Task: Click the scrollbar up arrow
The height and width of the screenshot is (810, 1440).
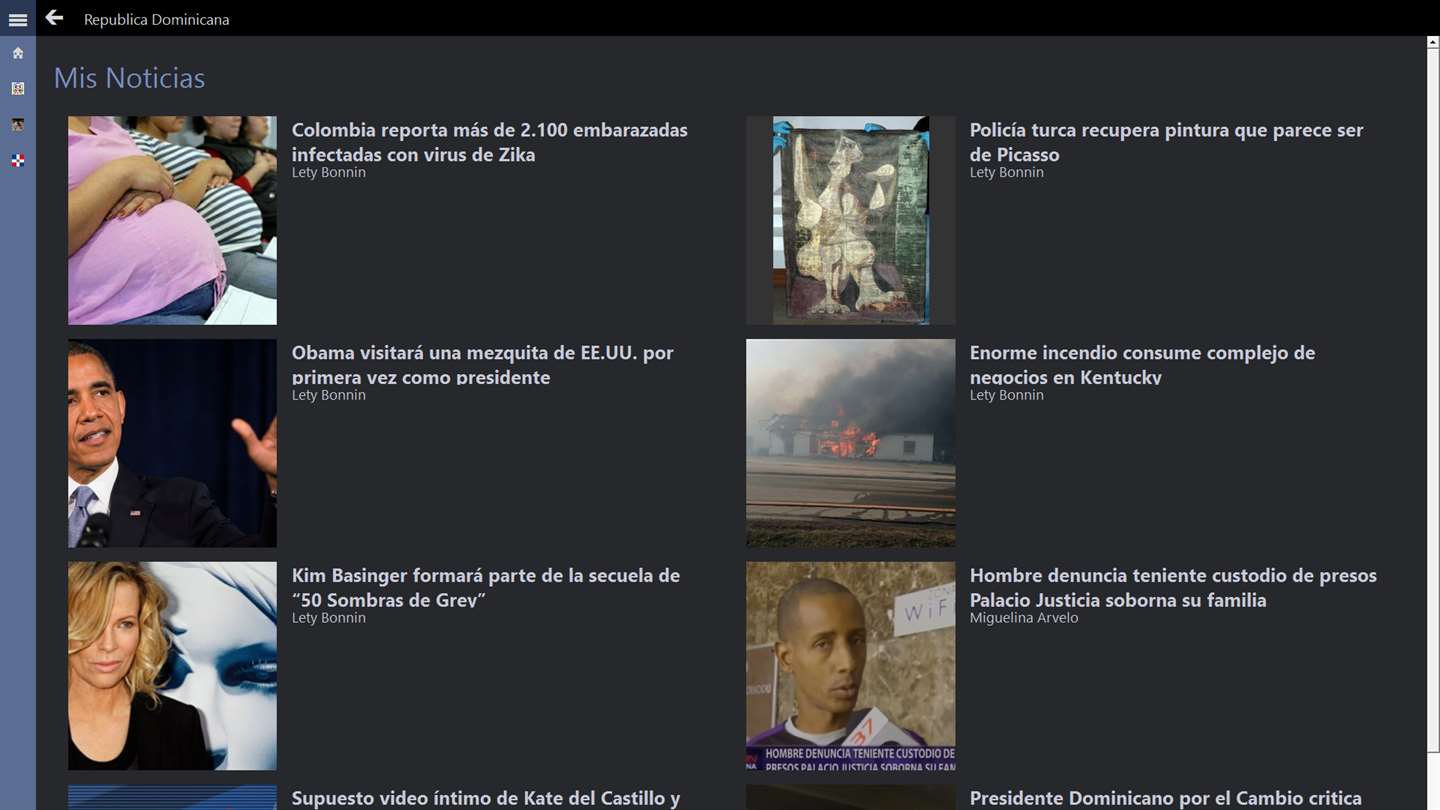Action: coord(1433,43)
